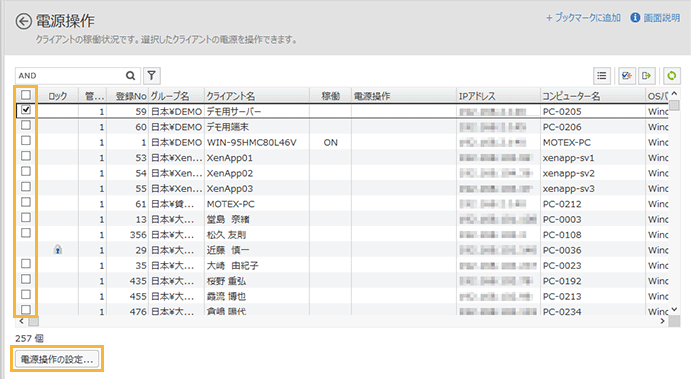Click the table's scroll down arrow
Viewport: 691px width, 379px height.
[x=674, y=310]
